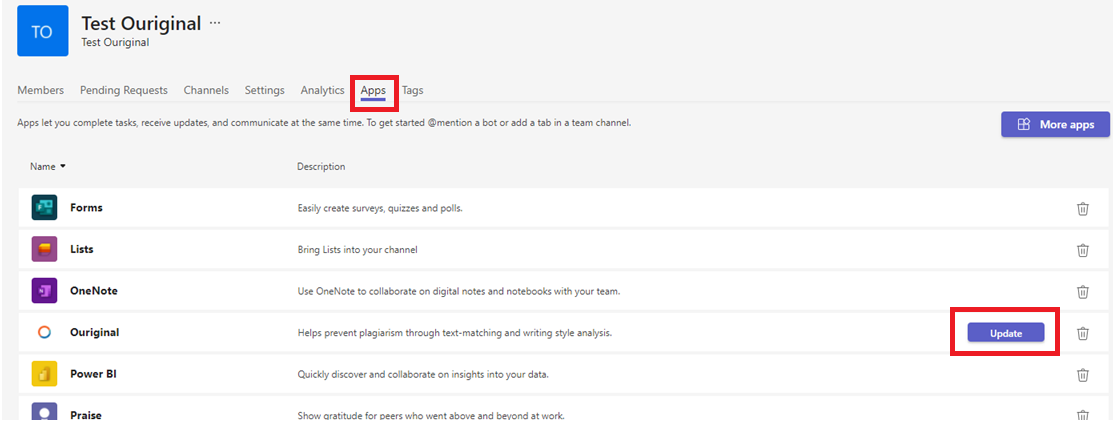Remove the Lists app using trash icon
The width and height of the screenshot is (1113, 434).
pyautogui.click(x=1082, y=250)
